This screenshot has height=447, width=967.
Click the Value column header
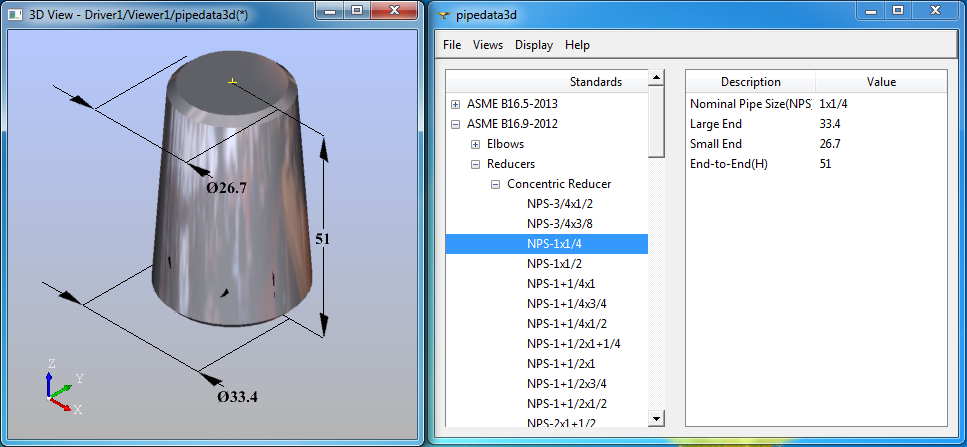tap(881, 82)
